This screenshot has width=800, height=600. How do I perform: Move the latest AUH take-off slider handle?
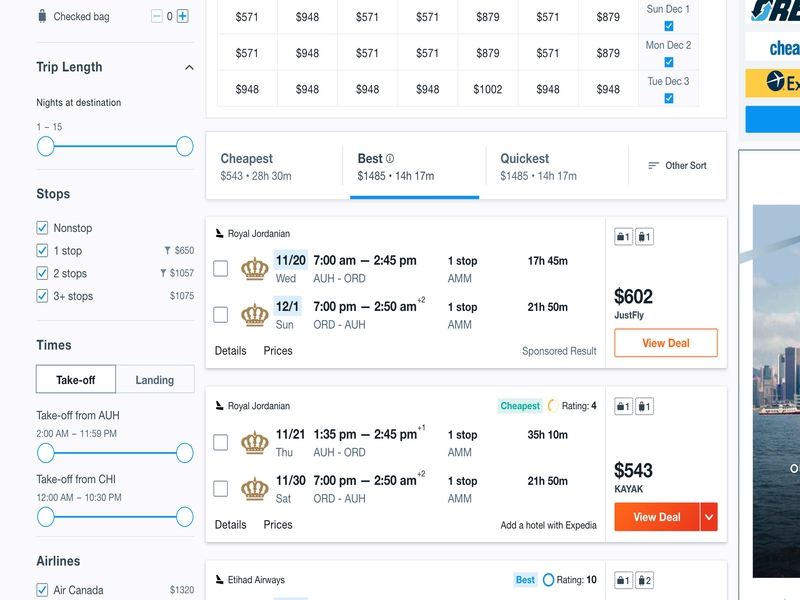(185, 453)
